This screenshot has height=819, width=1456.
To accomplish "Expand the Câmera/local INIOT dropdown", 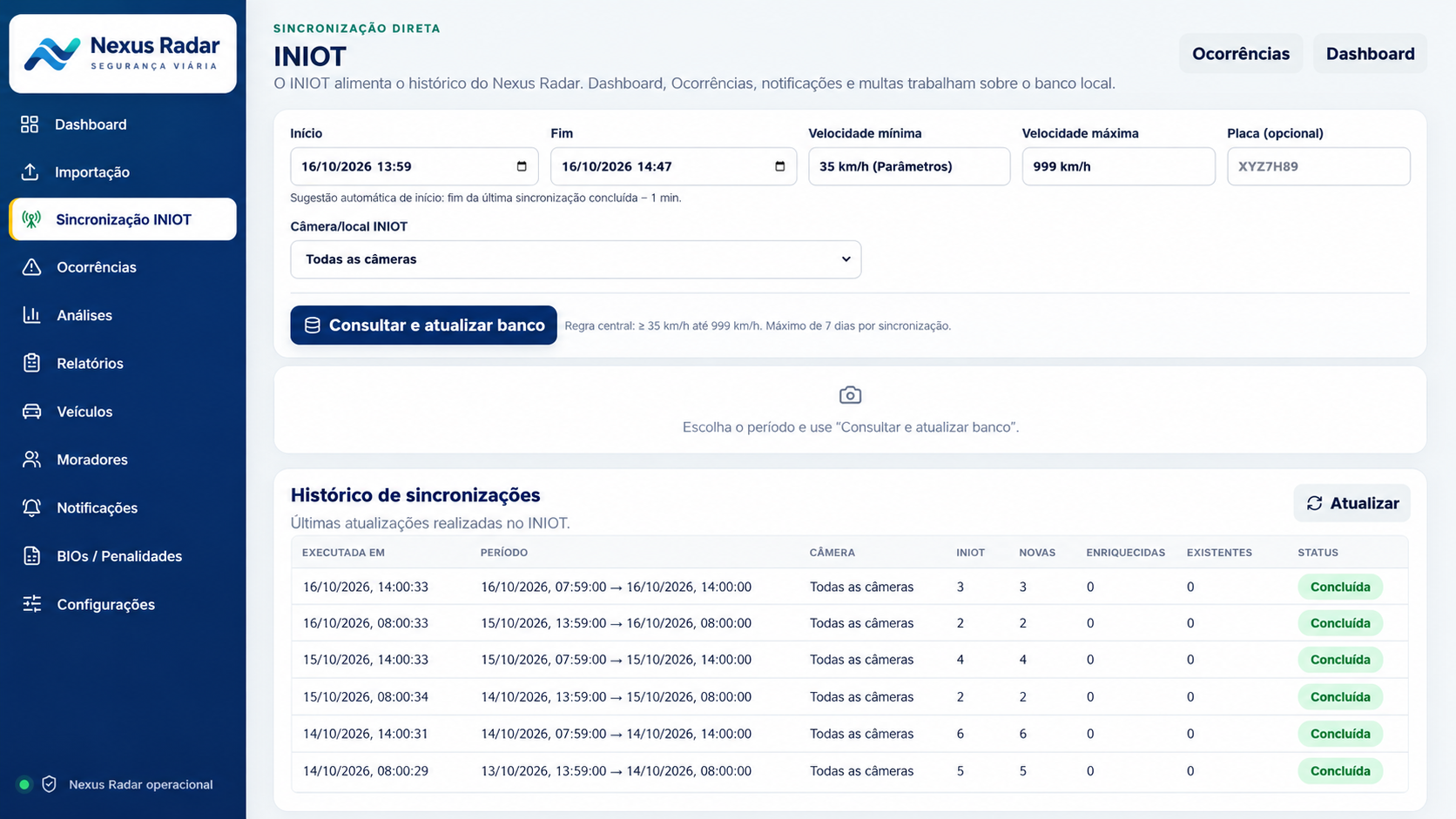I will [x=576, y=259].
